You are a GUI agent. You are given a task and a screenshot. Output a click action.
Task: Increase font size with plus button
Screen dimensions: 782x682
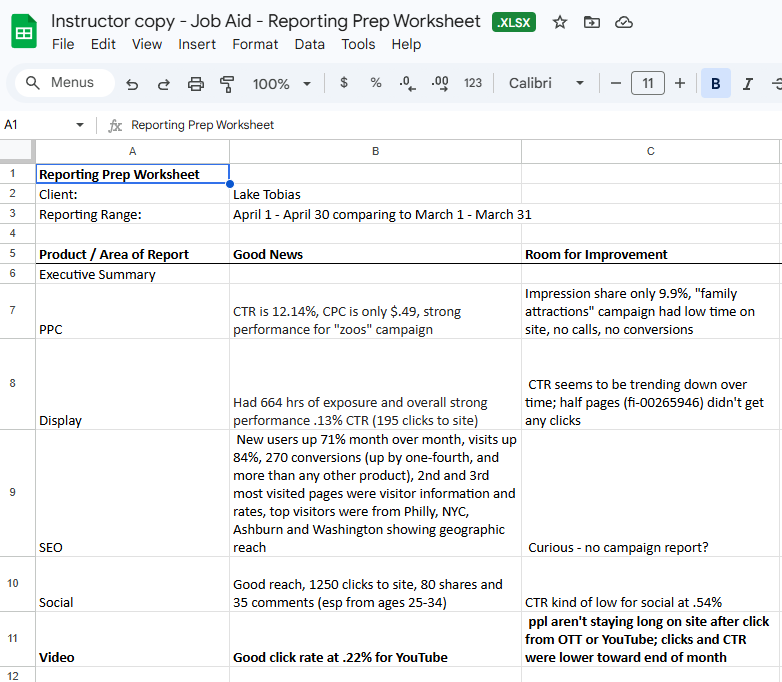pyautogui.click(x=680, y=83)
